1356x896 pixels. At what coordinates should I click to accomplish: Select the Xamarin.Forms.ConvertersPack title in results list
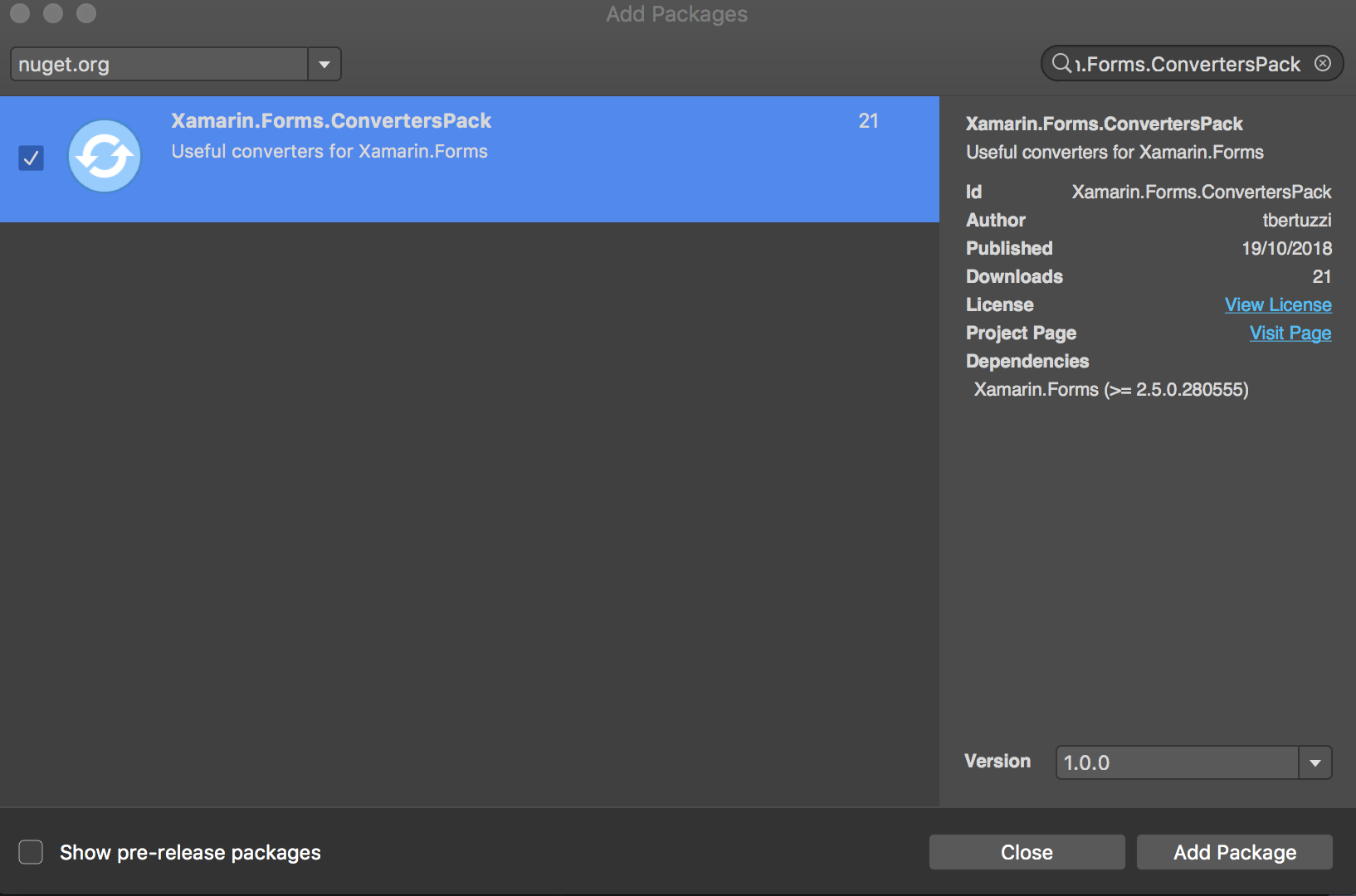pos(331,121)
